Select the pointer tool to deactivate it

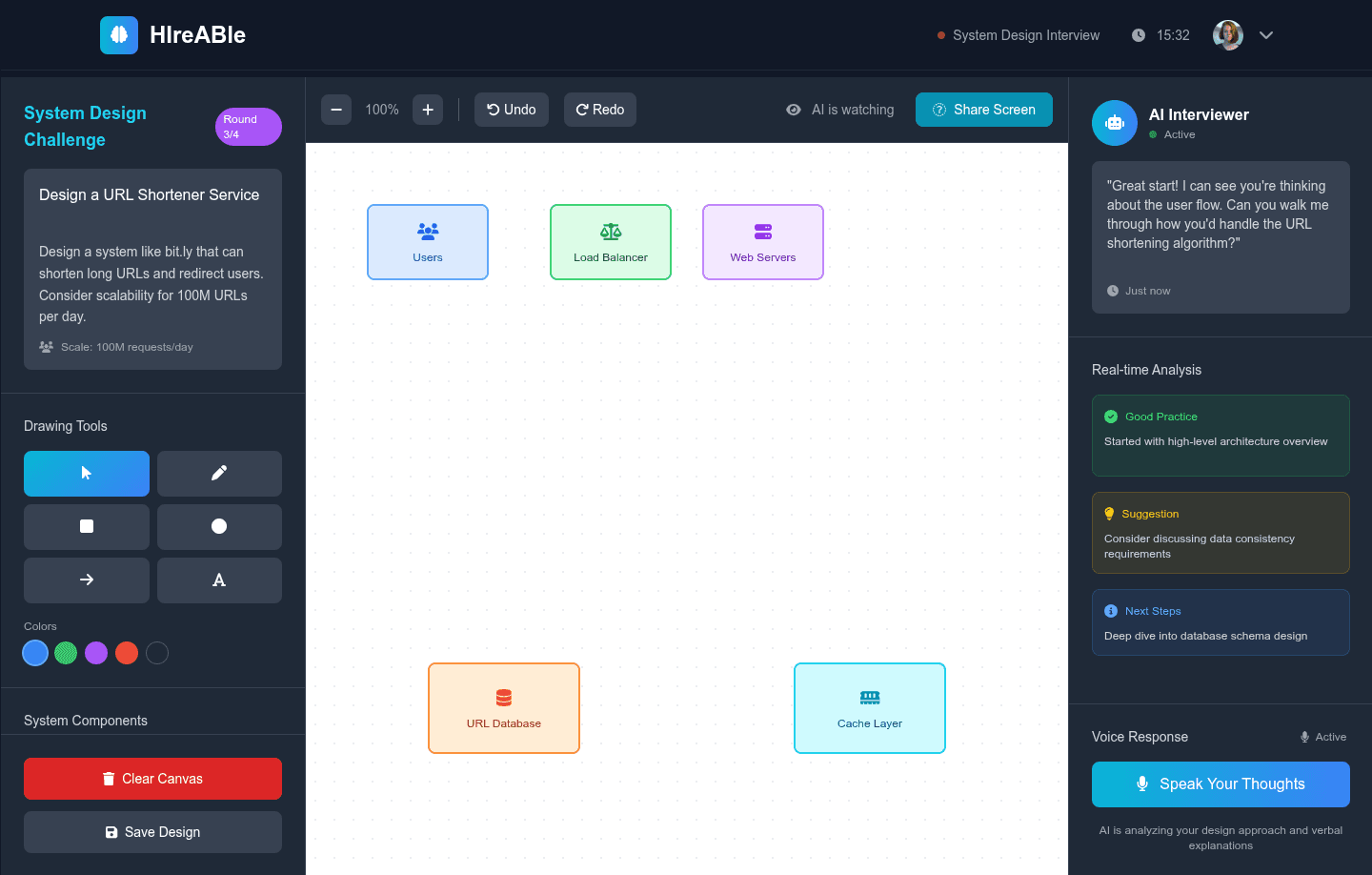point(86,474)
